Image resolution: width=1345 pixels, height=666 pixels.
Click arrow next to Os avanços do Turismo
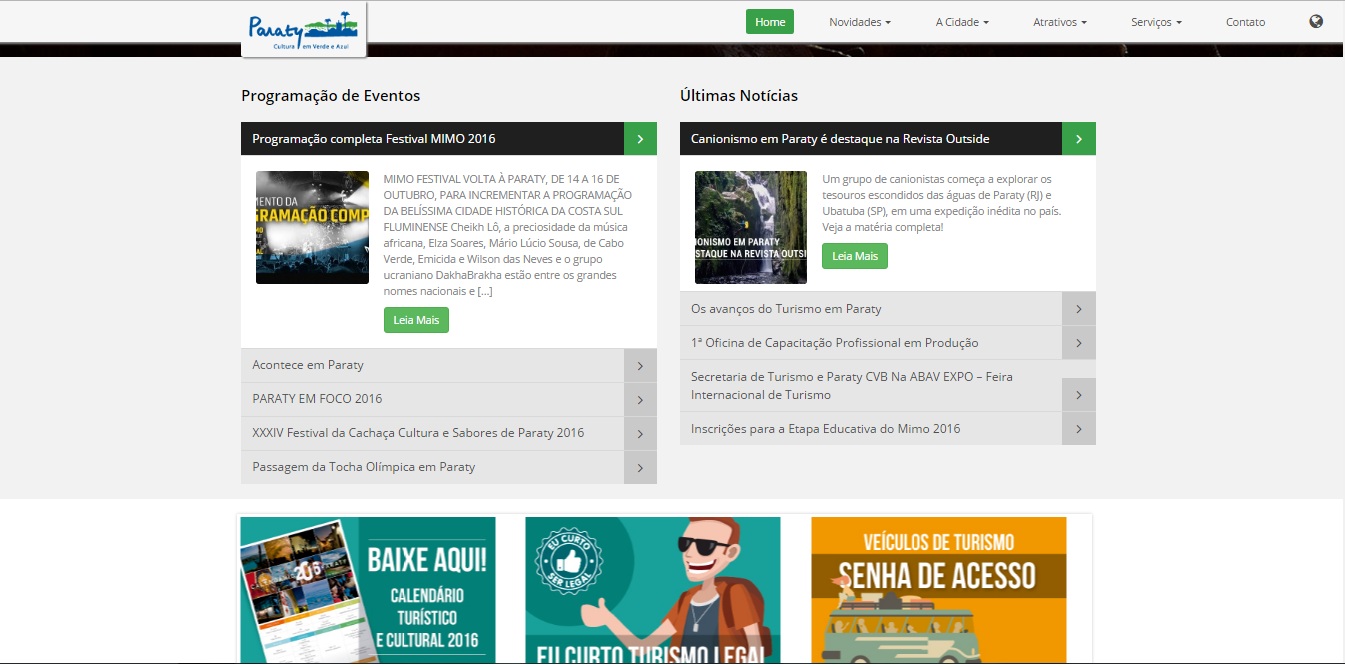(1078, 309)
